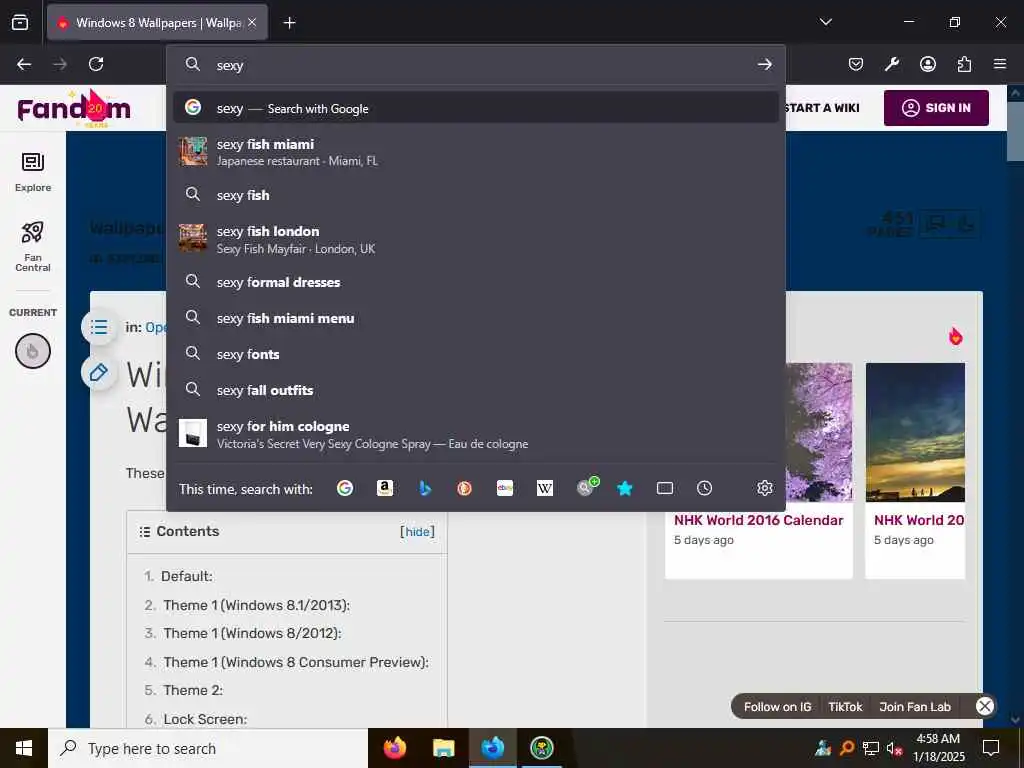The height and width of the screenshot is (768, 1024).
Task: Click the Join Fan Lab button
Action: tap(915, 707)
